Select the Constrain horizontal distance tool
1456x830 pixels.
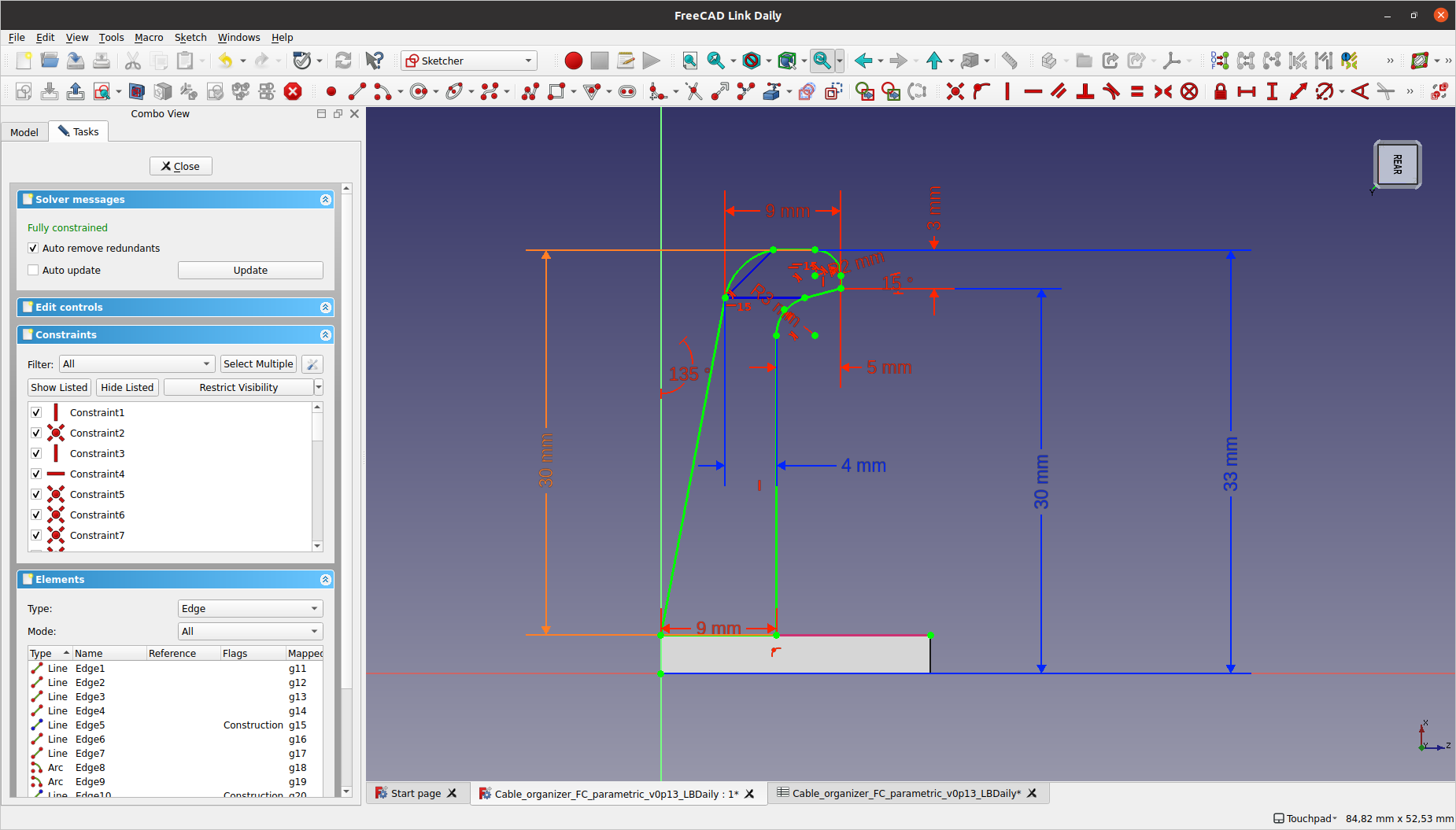pos(1248,91)
